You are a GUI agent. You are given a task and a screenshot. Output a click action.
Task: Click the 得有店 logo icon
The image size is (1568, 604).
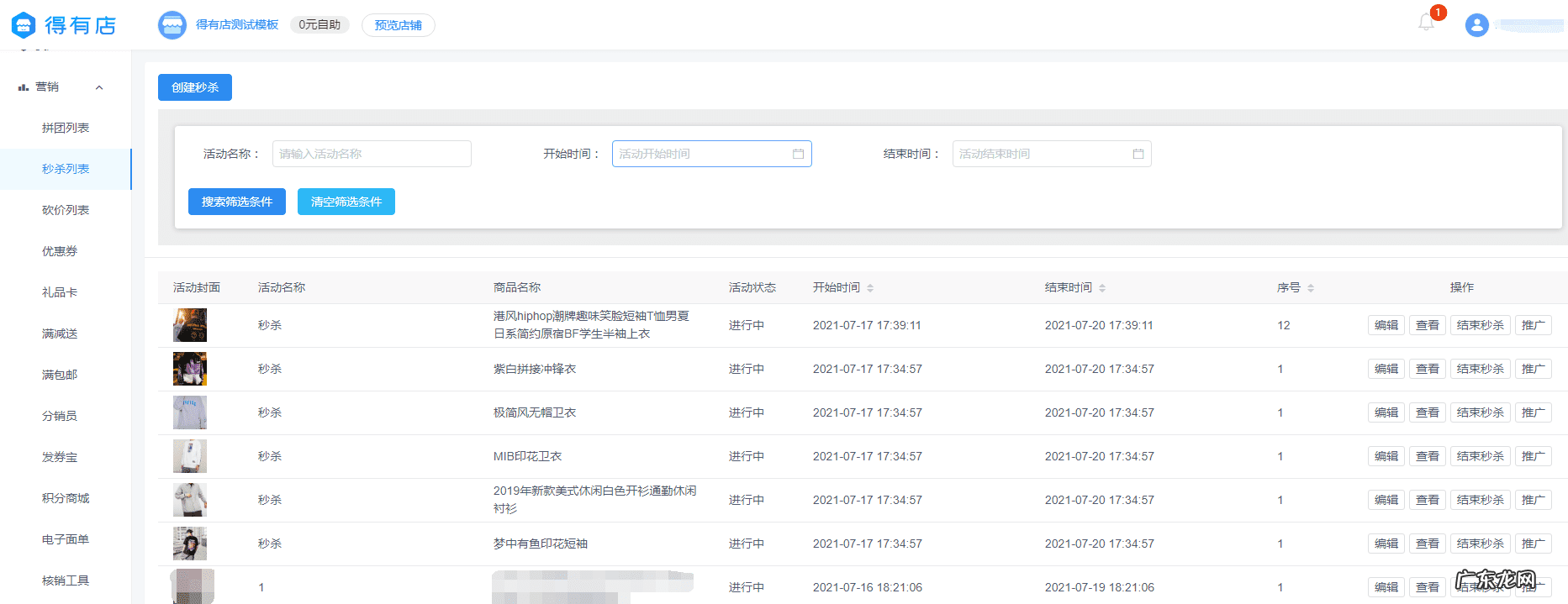pyautogui.click(x=24, y=25)
